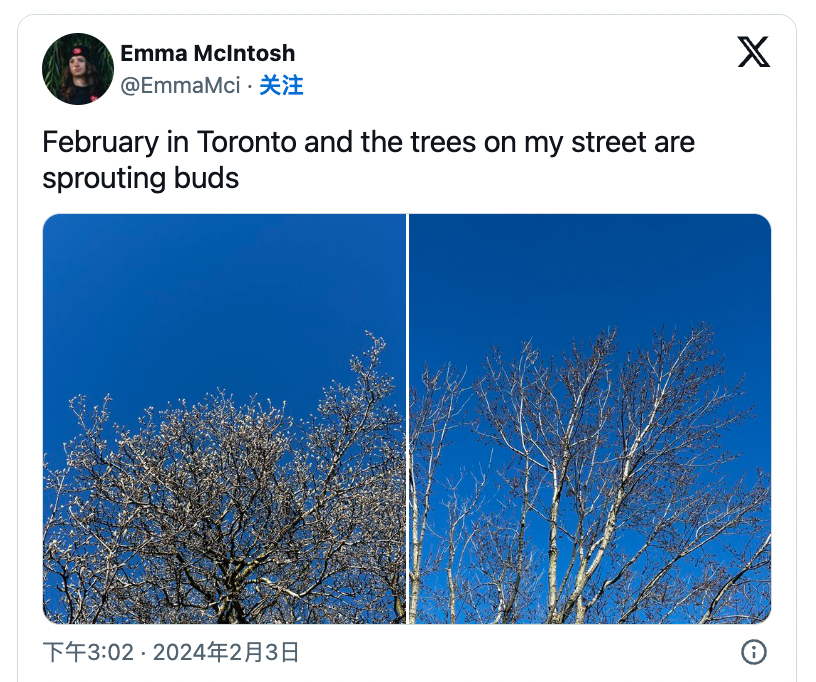The width and height of the screenshot is (816, 682).
Task: Click the word 'February' in the tweet
Action: (x=100, y=142)
